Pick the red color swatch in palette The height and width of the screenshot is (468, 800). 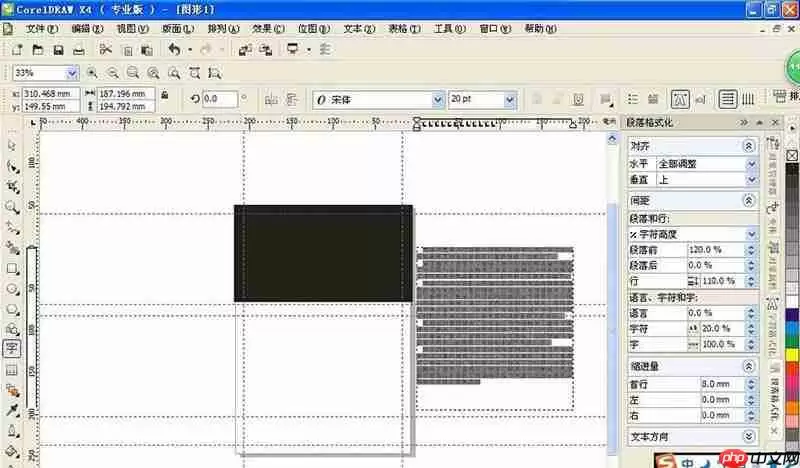(792, 368)
